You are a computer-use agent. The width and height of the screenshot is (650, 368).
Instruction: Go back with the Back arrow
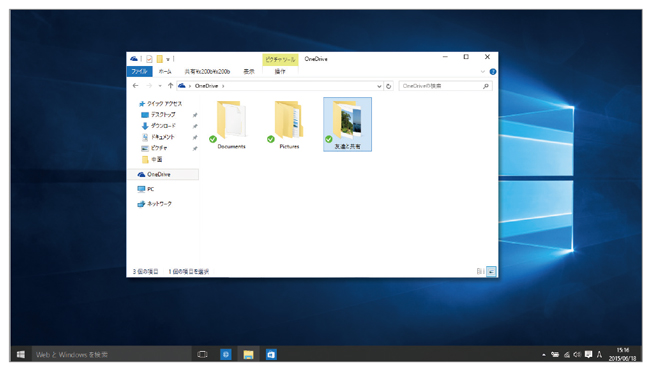click(x=136, y=86)
